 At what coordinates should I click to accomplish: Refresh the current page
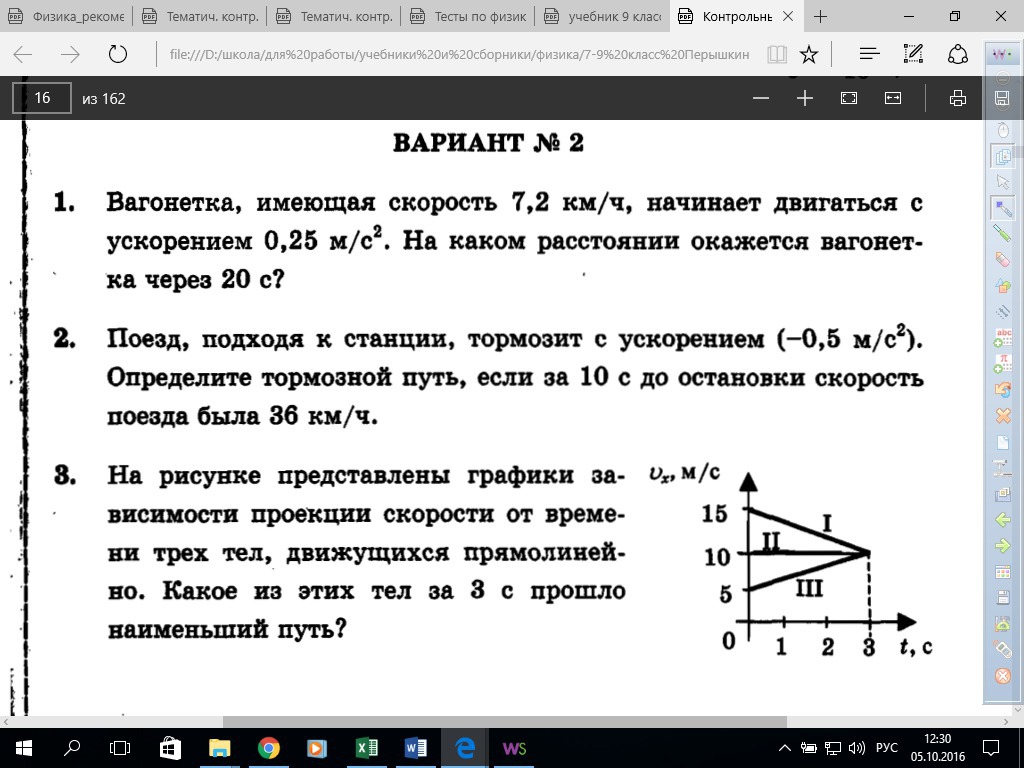[118, 54]
